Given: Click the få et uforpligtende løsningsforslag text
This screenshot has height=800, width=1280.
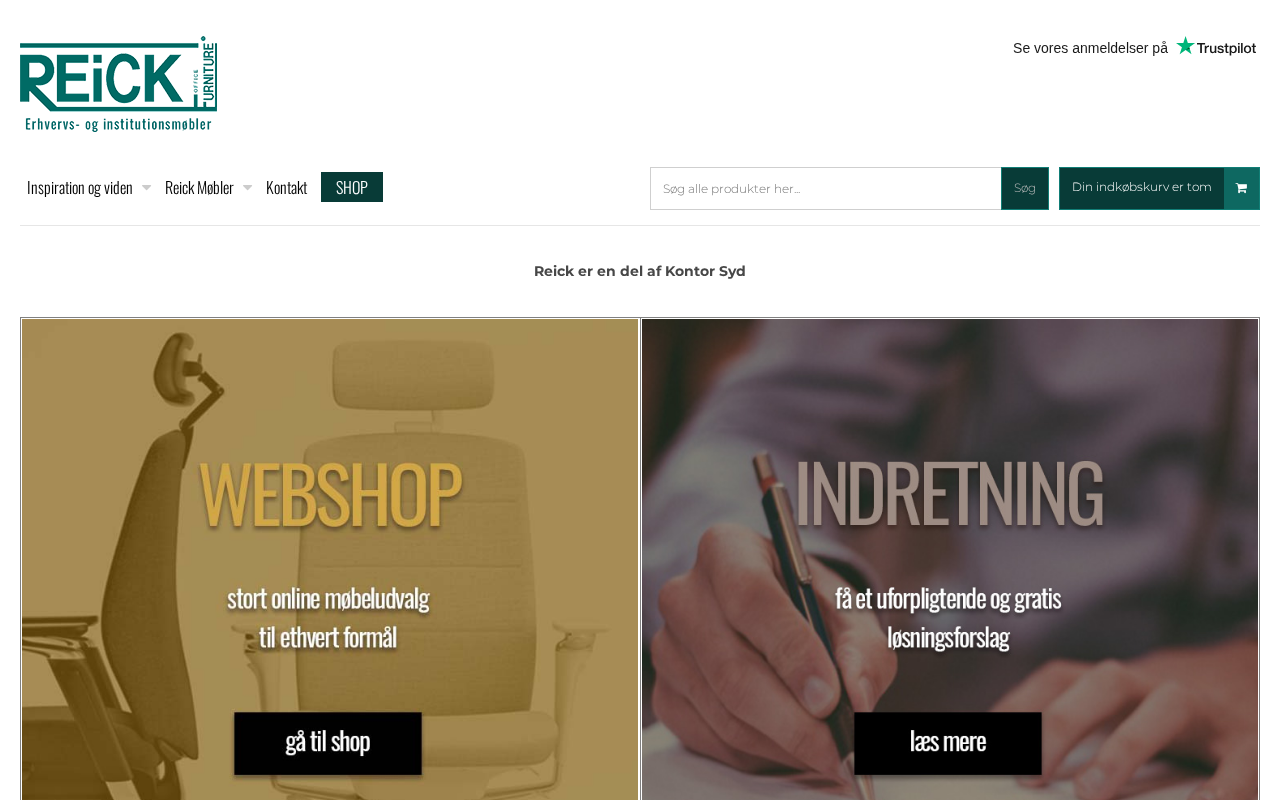Looking at the screenshot, I should click(x=948, y=618).
